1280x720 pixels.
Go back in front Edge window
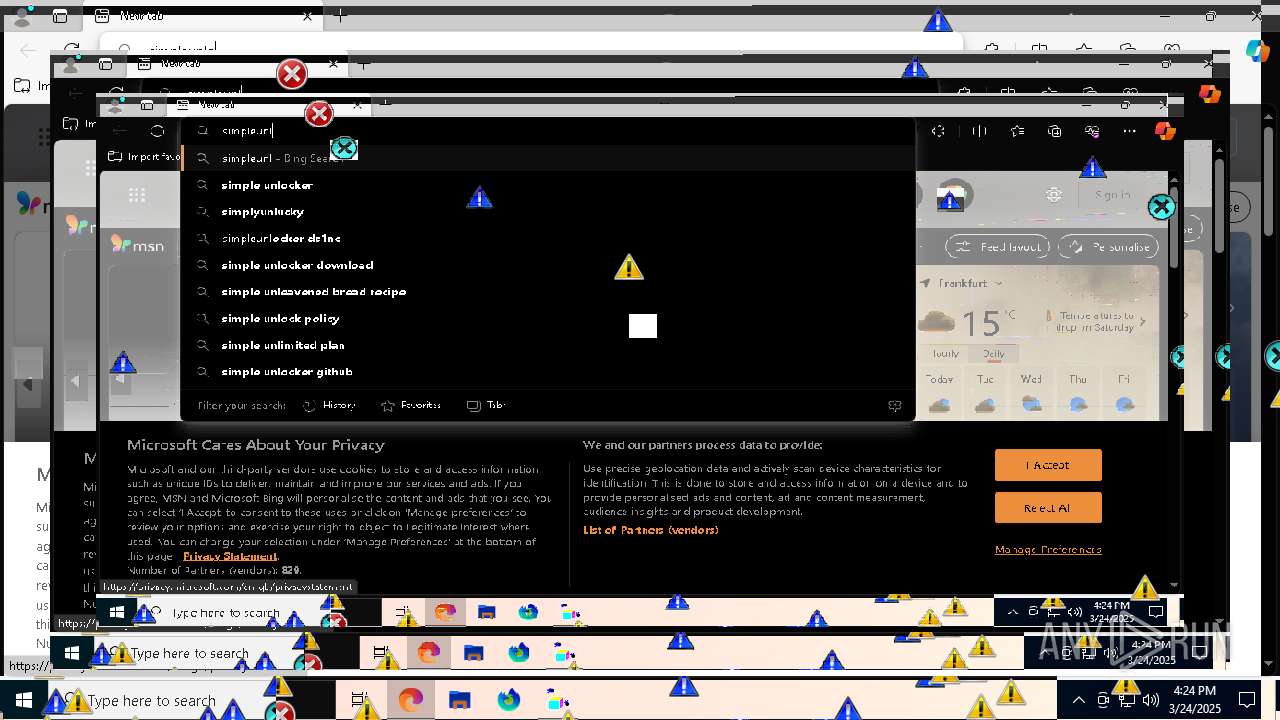pyautogui.click(x=120, y=131)
